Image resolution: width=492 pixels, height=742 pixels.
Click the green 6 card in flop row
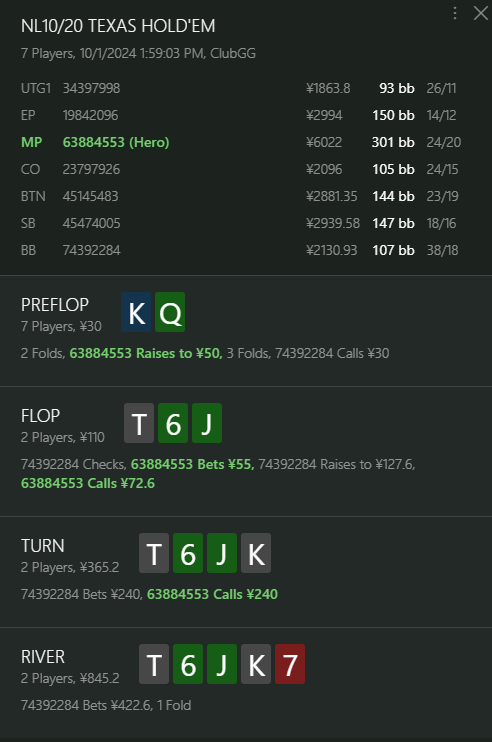(x=173, y=423)
